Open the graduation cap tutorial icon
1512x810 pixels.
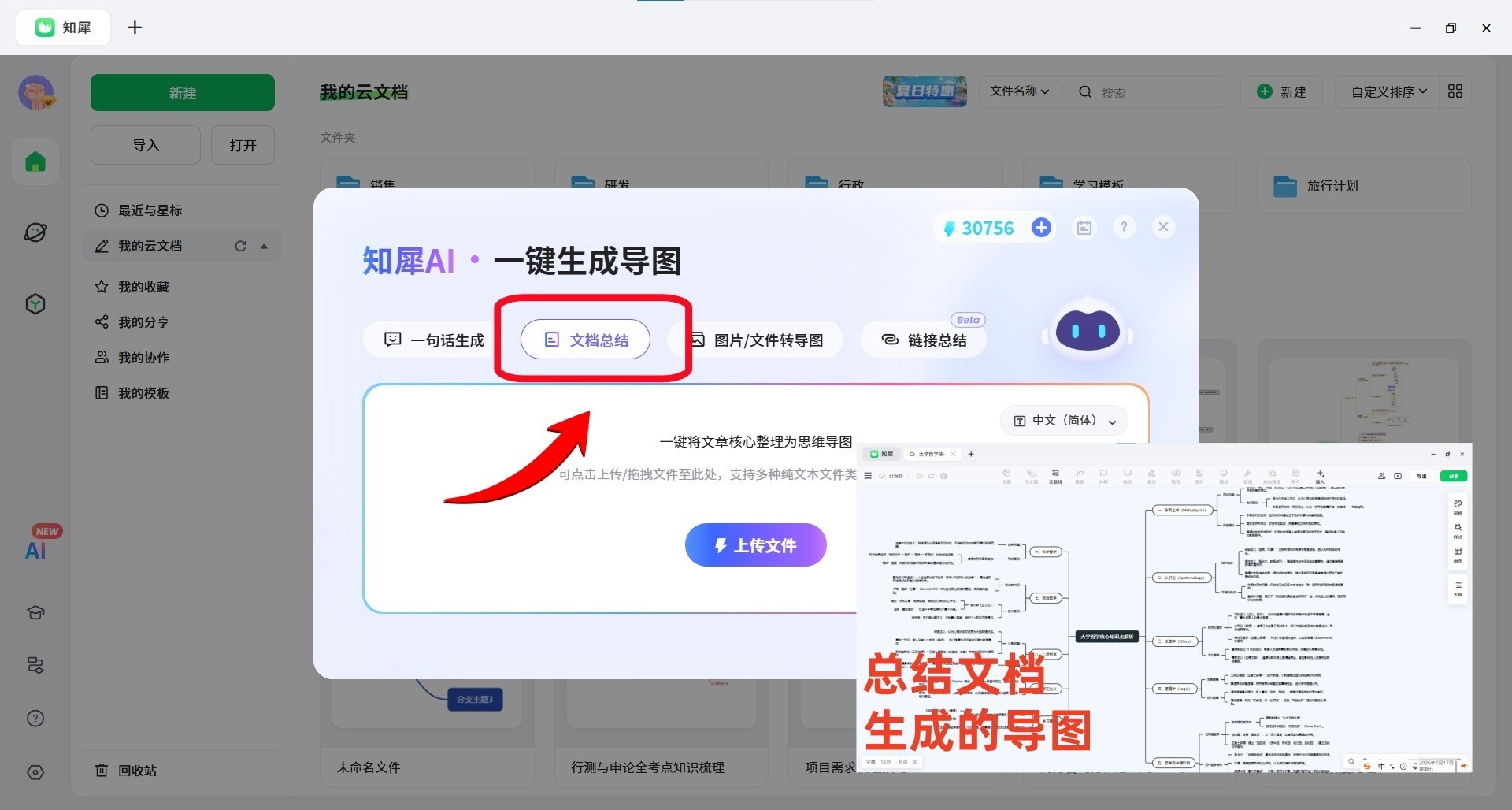(x=35, y=612)
